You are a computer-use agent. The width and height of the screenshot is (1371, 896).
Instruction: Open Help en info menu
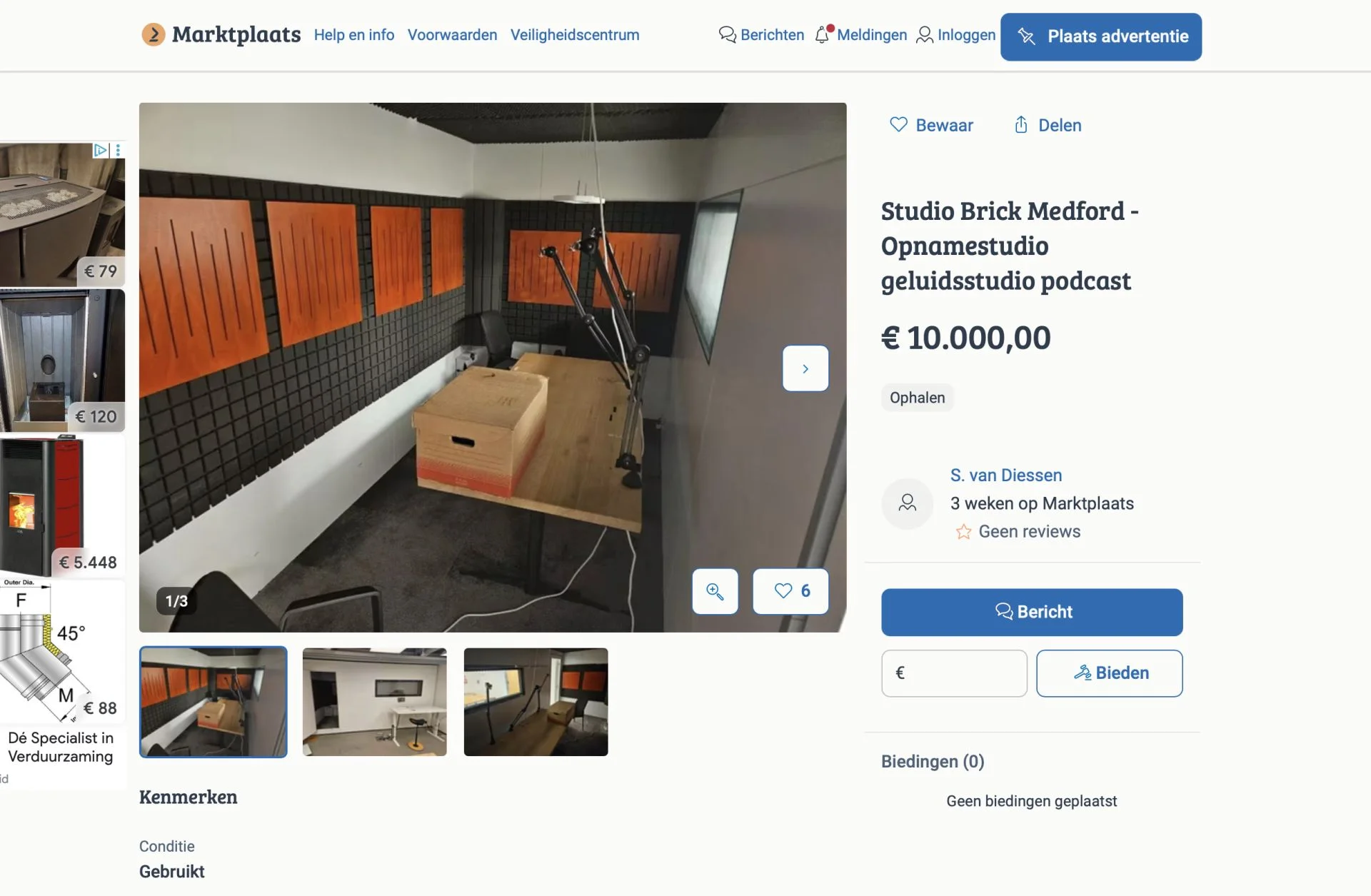pyautogui.click(x=354, y=35)
